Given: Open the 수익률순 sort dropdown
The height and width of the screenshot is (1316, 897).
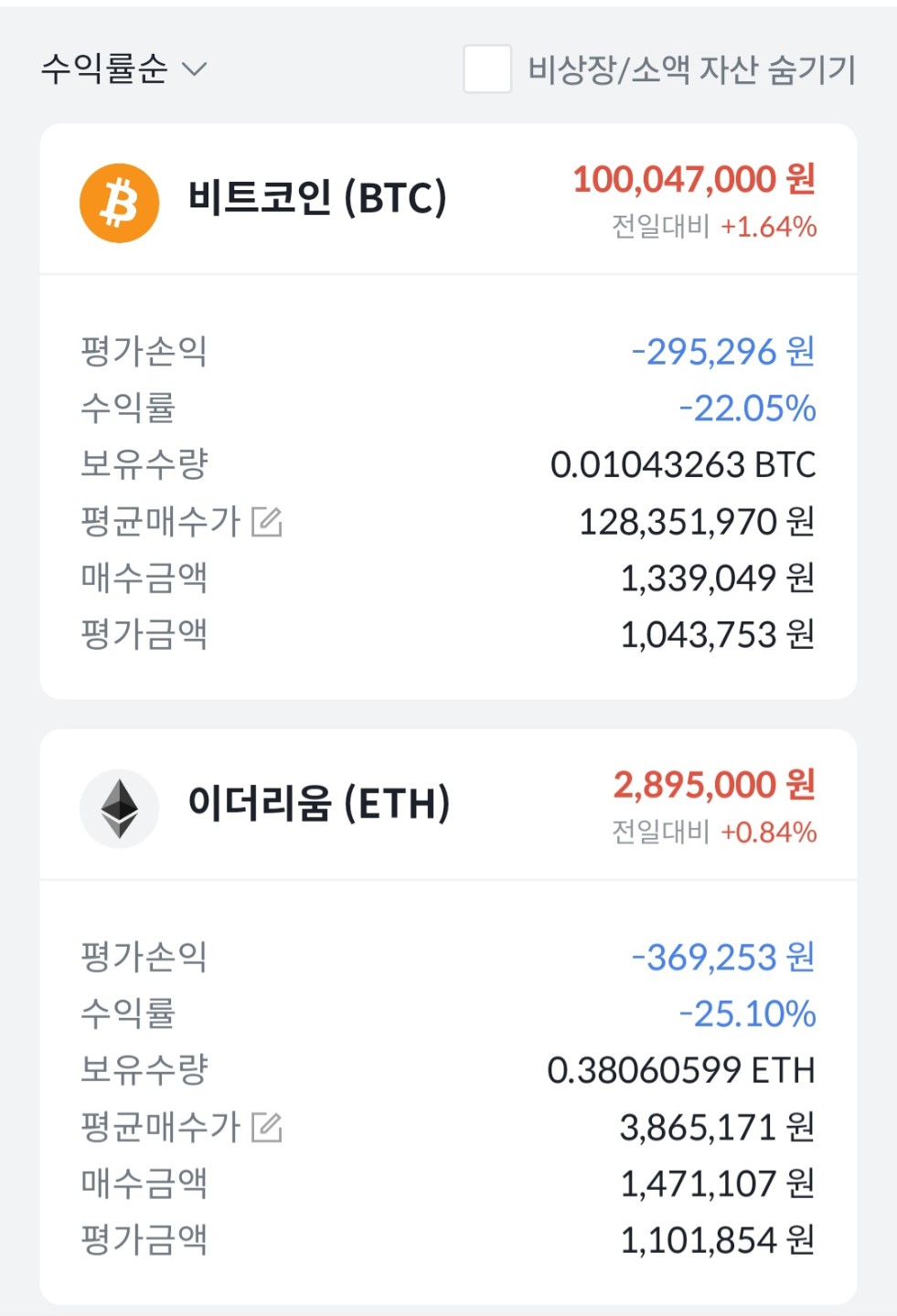Looking at the screenshot, I should tap(104, 69).
